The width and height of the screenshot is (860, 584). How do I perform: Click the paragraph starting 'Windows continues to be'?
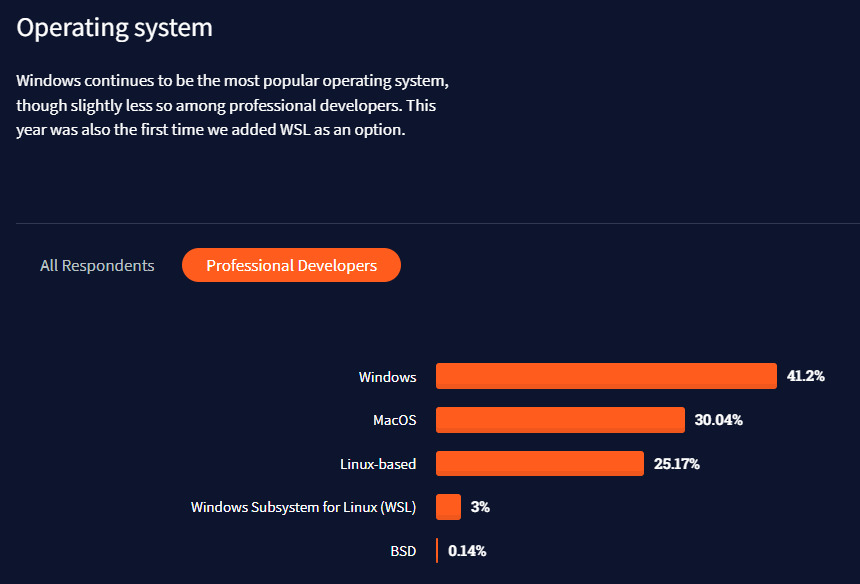click(233, 105)
